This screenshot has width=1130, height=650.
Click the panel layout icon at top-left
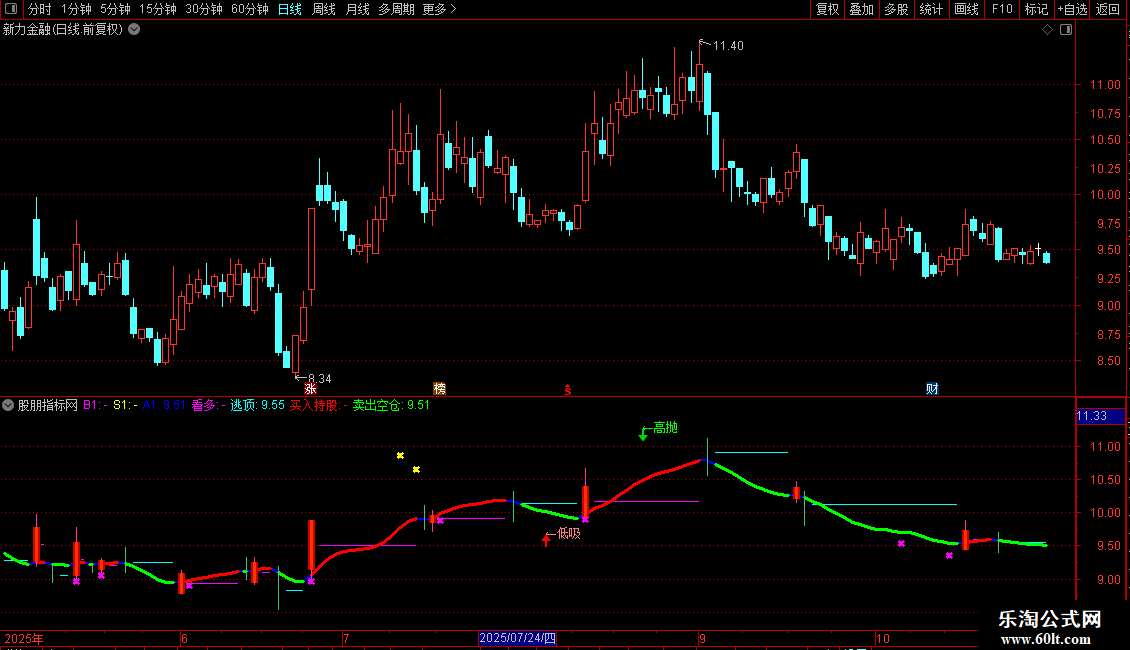click(x=11, y=9)
